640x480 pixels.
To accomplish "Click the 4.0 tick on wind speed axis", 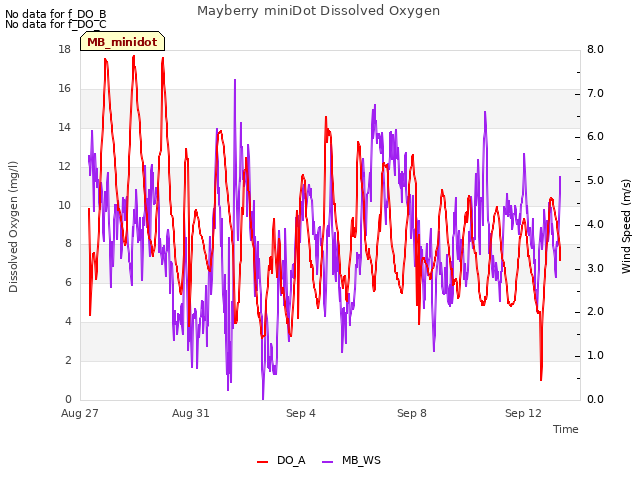I will [596, 224].
